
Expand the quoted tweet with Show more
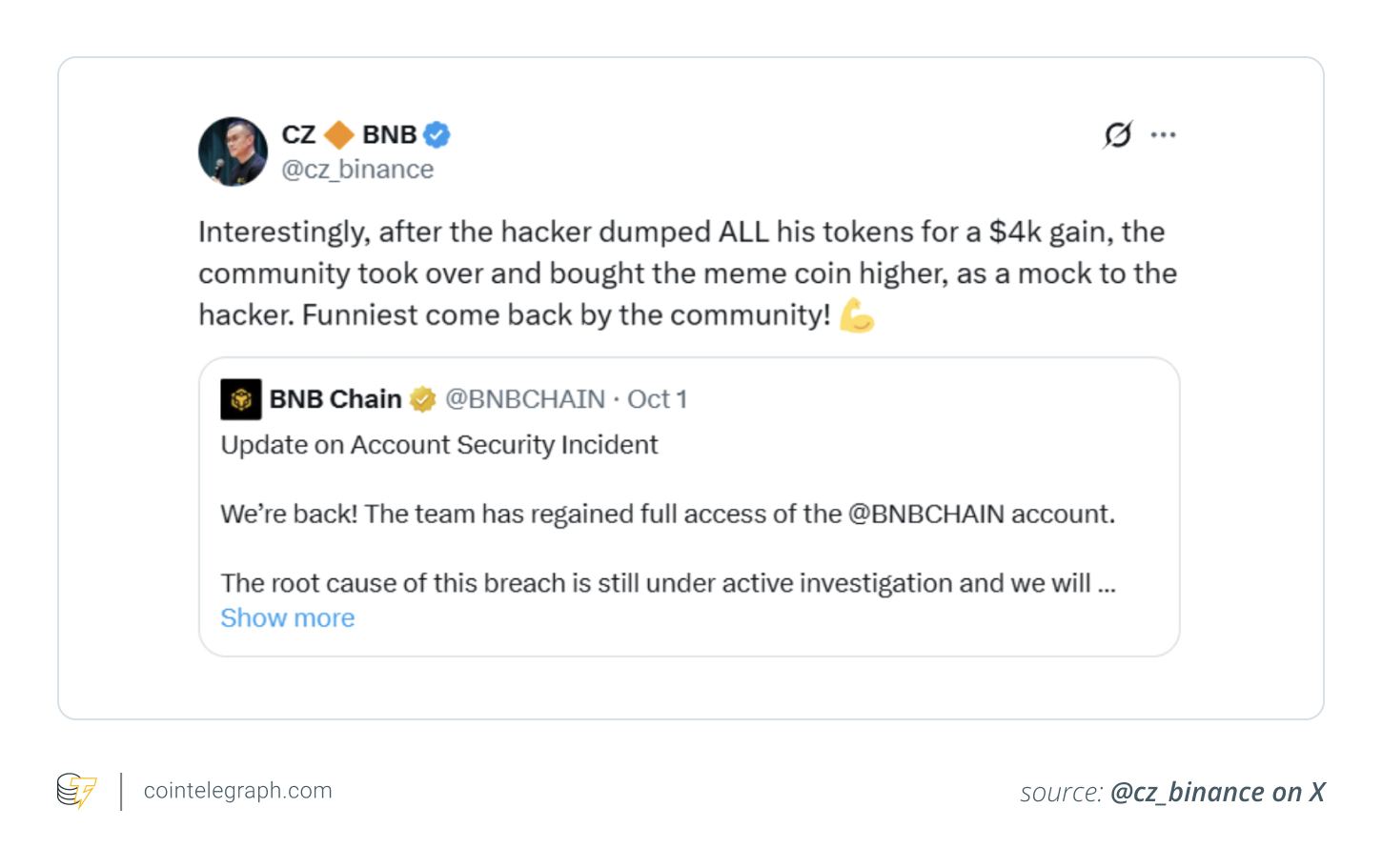(x=287, y=617)
